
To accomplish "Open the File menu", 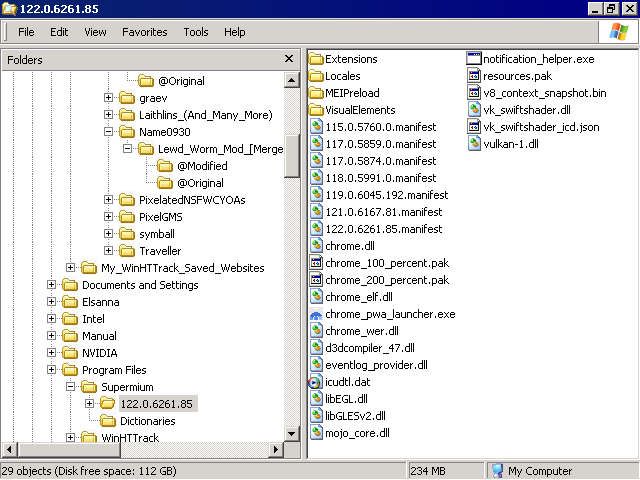I will (x=26, y=32).
